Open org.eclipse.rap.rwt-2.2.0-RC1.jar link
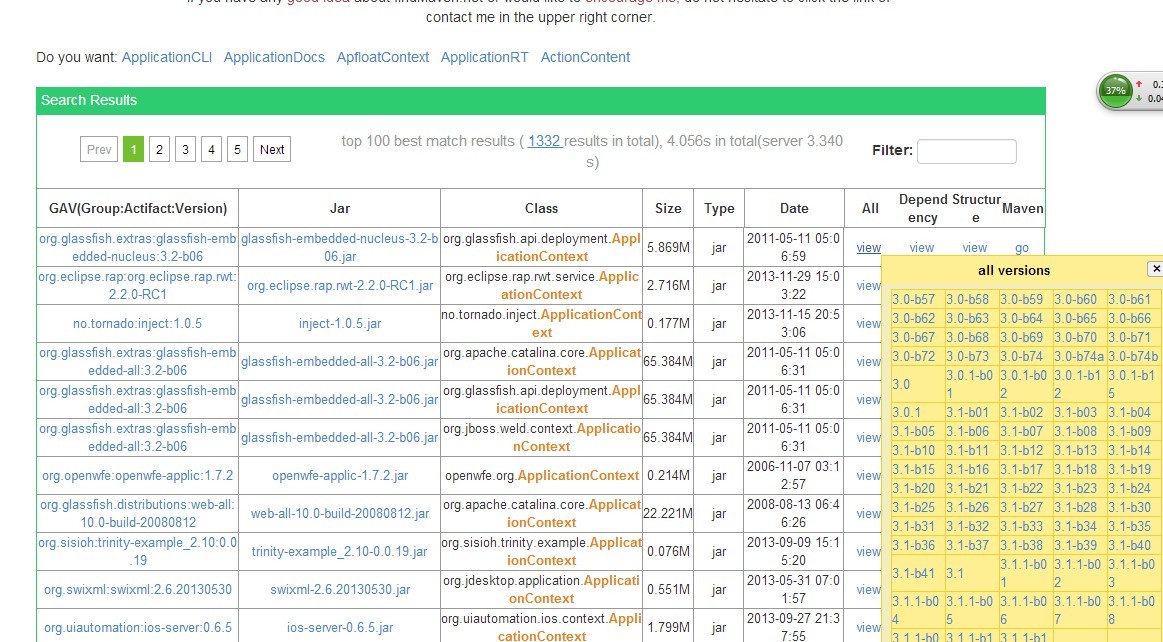 pyautogui.click(x=340, y=285)
